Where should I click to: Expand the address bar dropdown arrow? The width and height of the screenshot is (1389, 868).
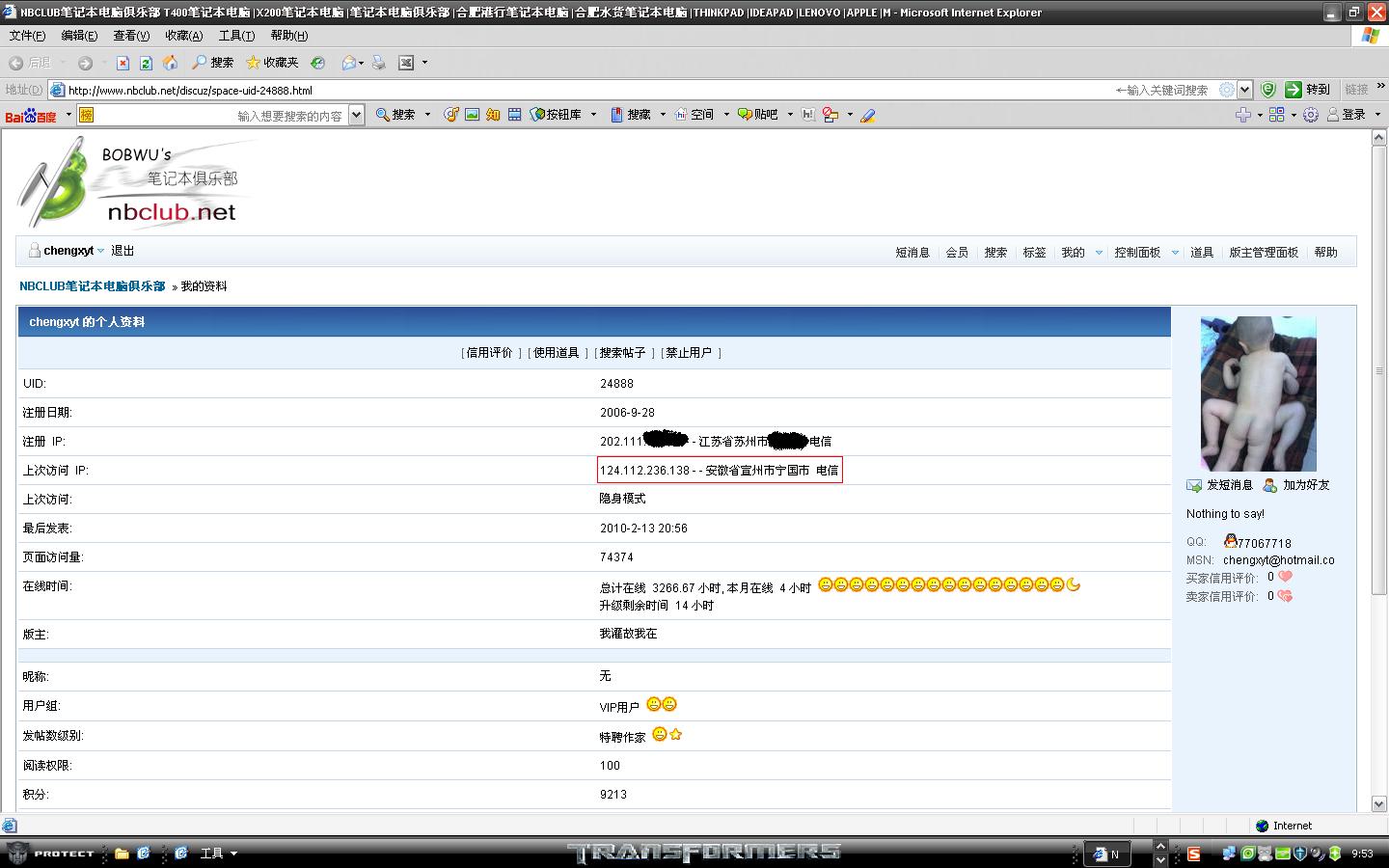click(x=1244, y=90)
